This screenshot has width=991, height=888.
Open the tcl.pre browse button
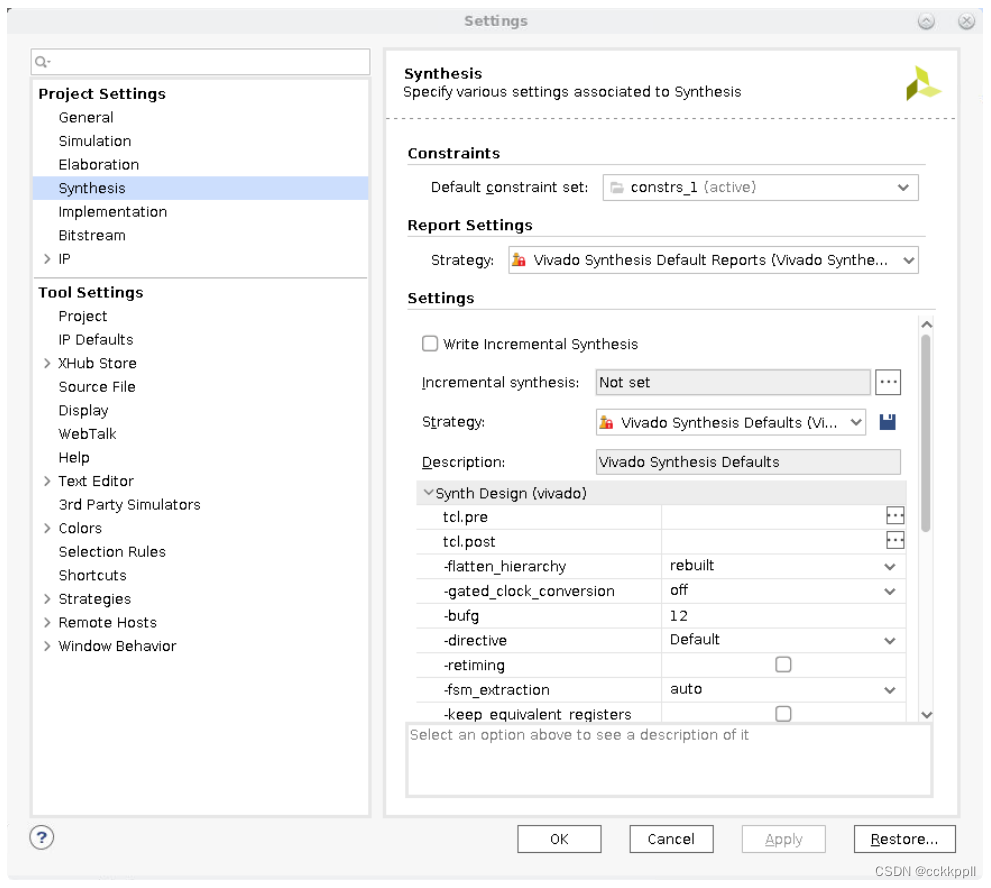coord(895,516)
